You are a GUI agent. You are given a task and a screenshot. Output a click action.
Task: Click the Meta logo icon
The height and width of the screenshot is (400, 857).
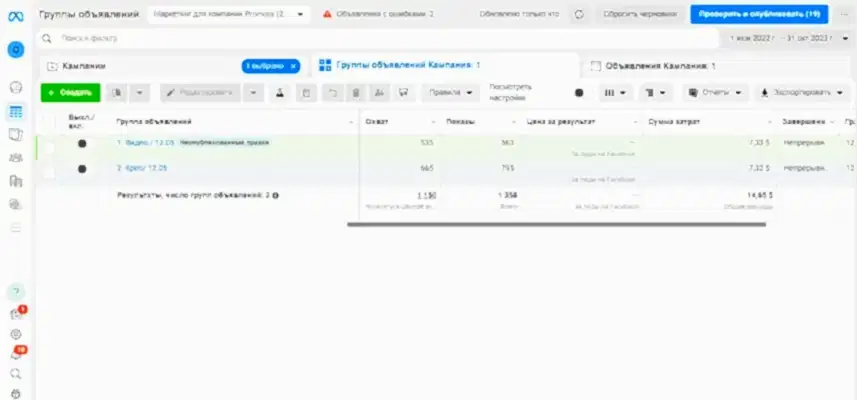pos(15,15)
